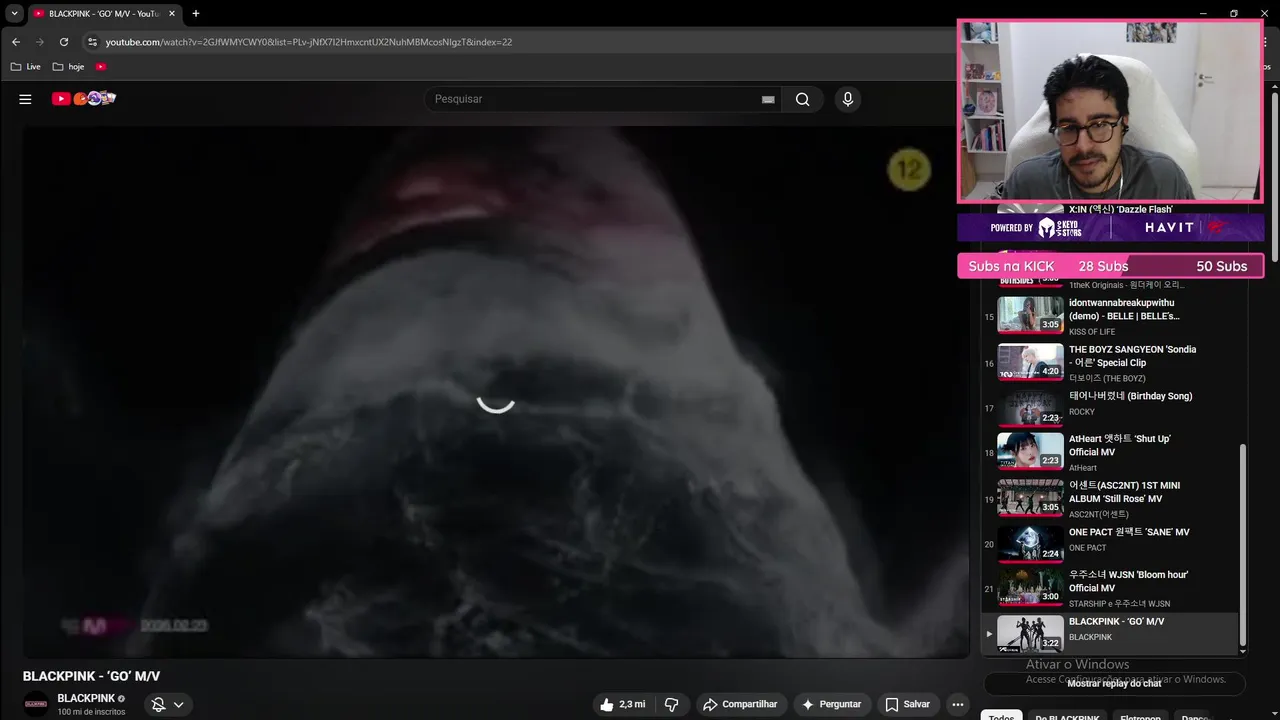
Task: Click the playlist panel scrollbar
Action: click(x=1243, y=545)
